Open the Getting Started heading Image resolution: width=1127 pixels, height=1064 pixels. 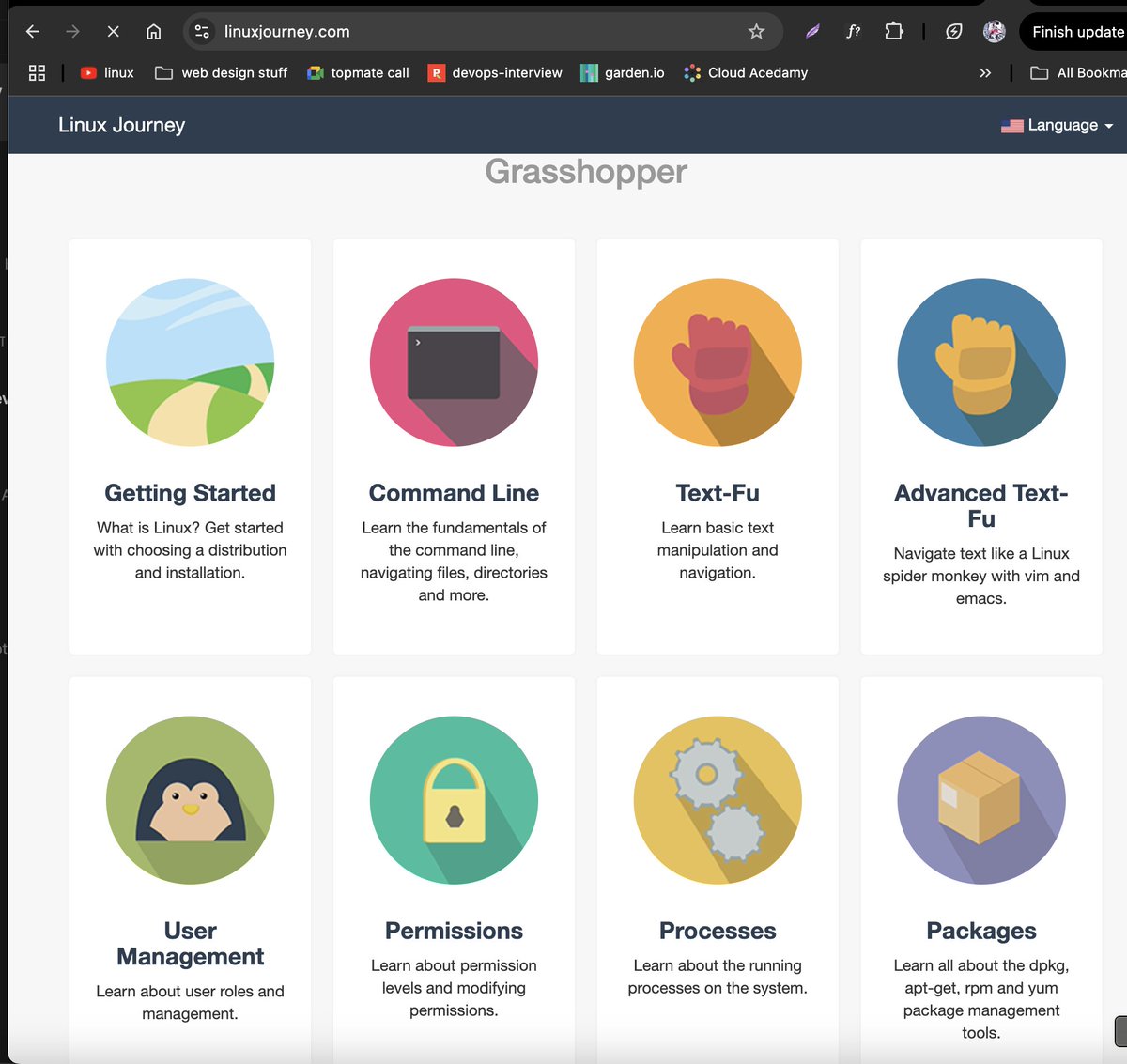pos(190,493)
